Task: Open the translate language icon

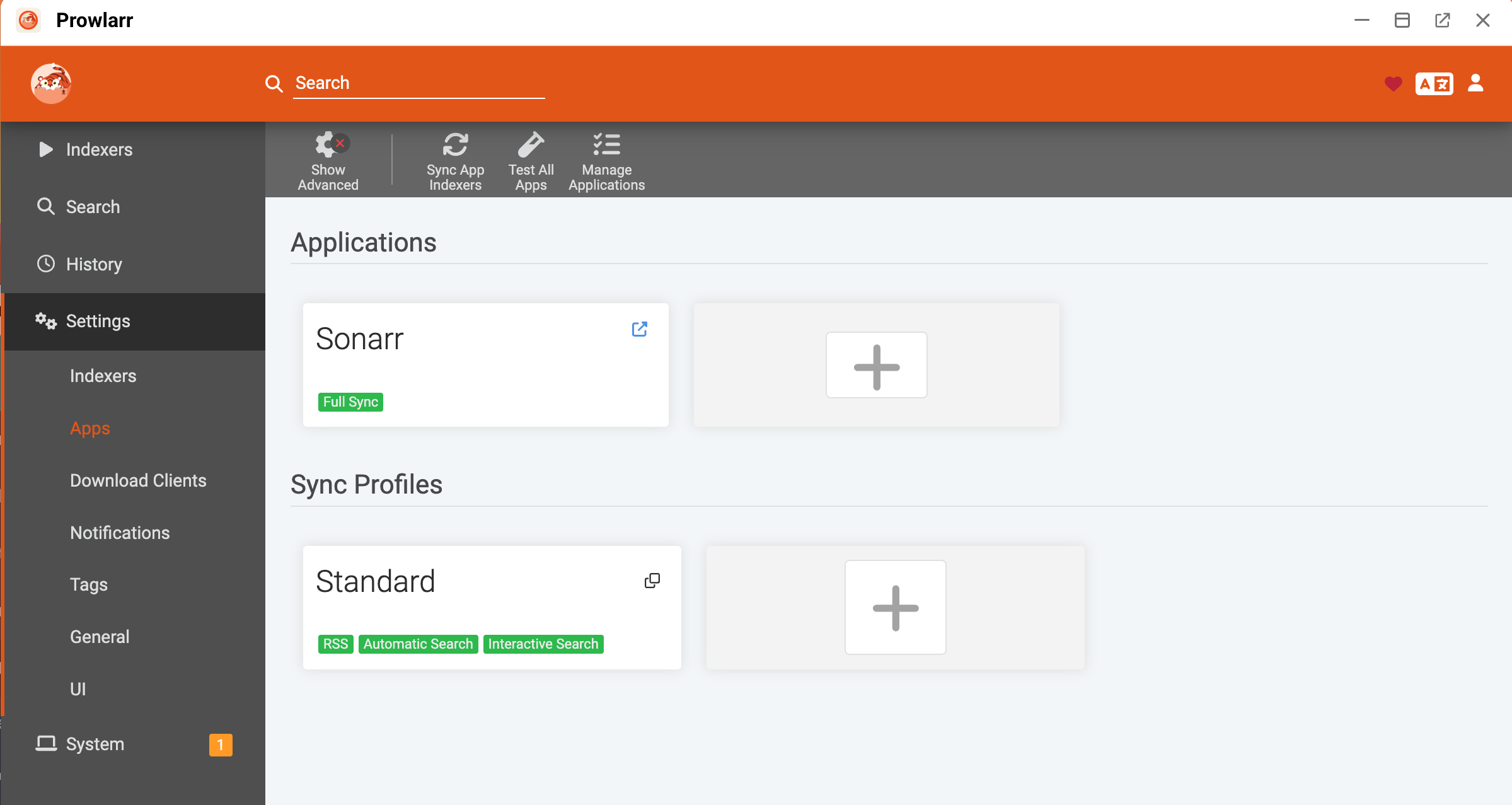Action: pyautogui.click(x=1434, y=83)
